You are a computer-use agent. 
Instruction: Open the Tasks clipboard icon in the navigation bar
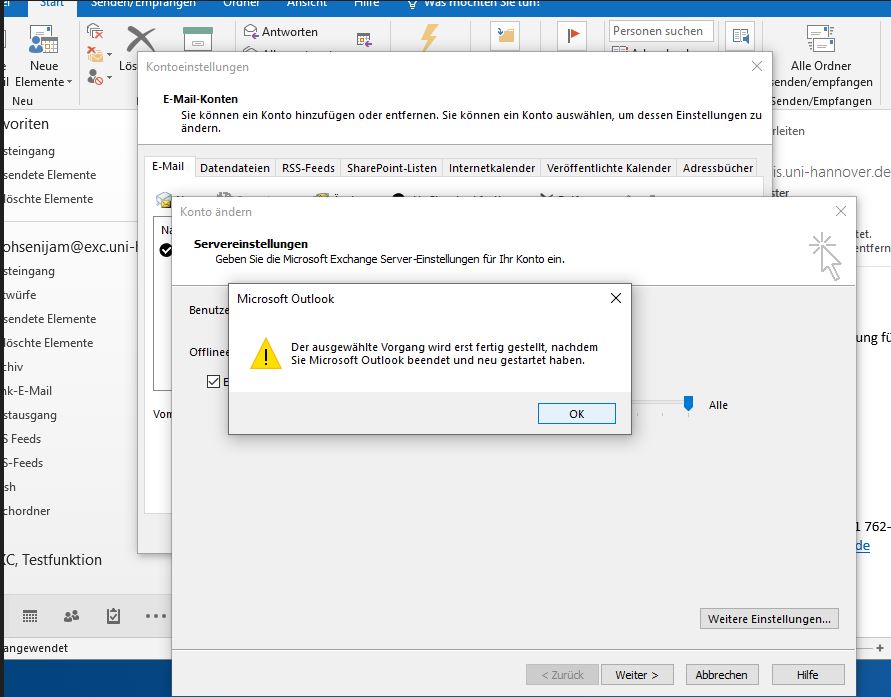click(113, 616)
